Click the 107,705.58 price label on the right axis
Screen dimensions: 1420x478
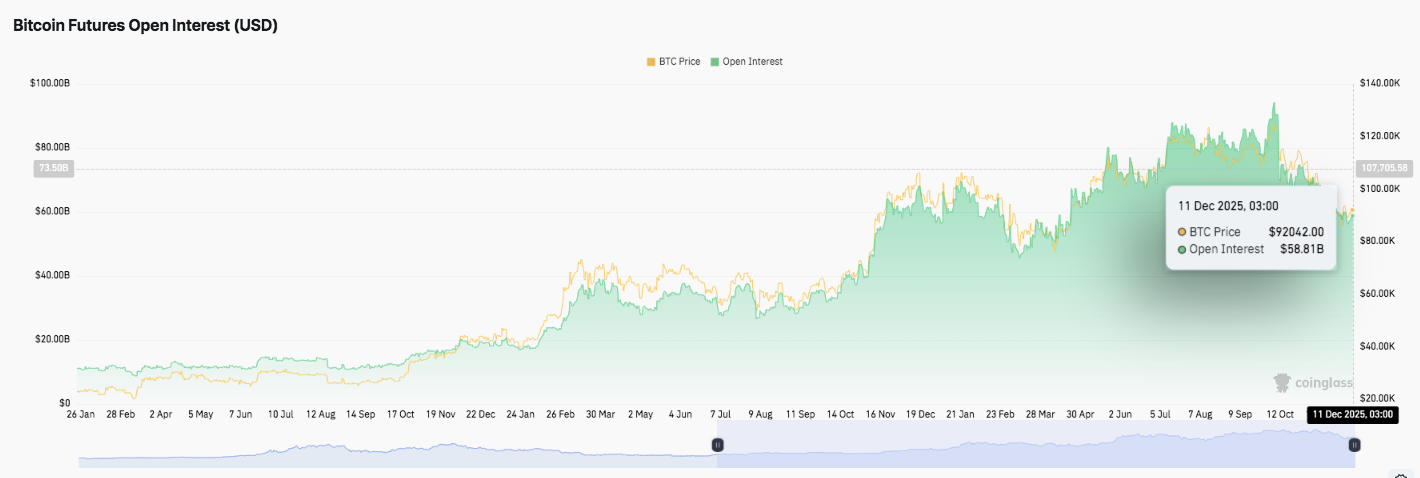click(x=1382, y=168)
